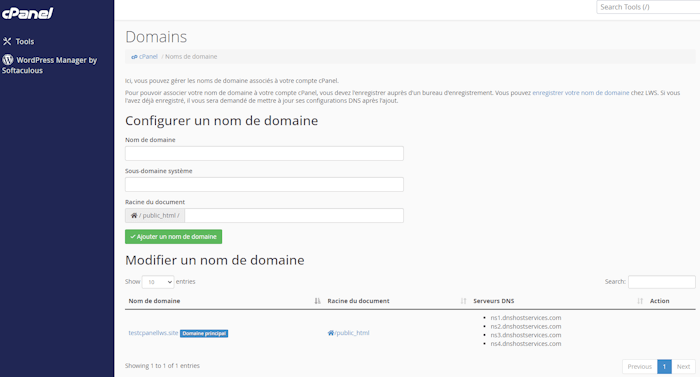Click the cPanel breadcrumb icon
700x377 pixels.
pos(134,57)
